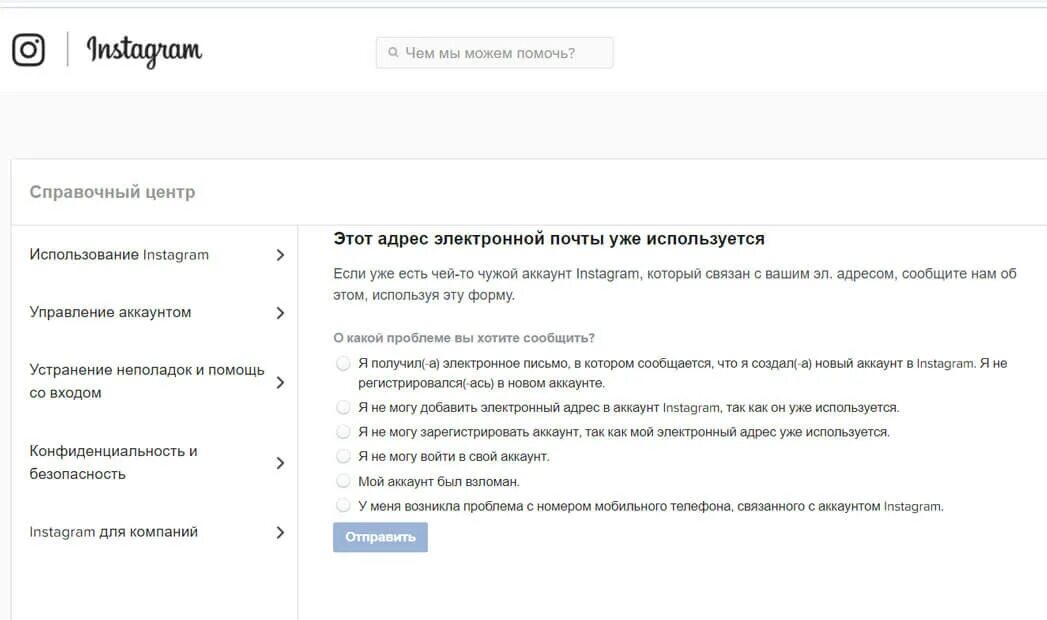Click the 'Отправить' submit button
The width and height of the screenshot is (1047, 620).
(381, 537)
